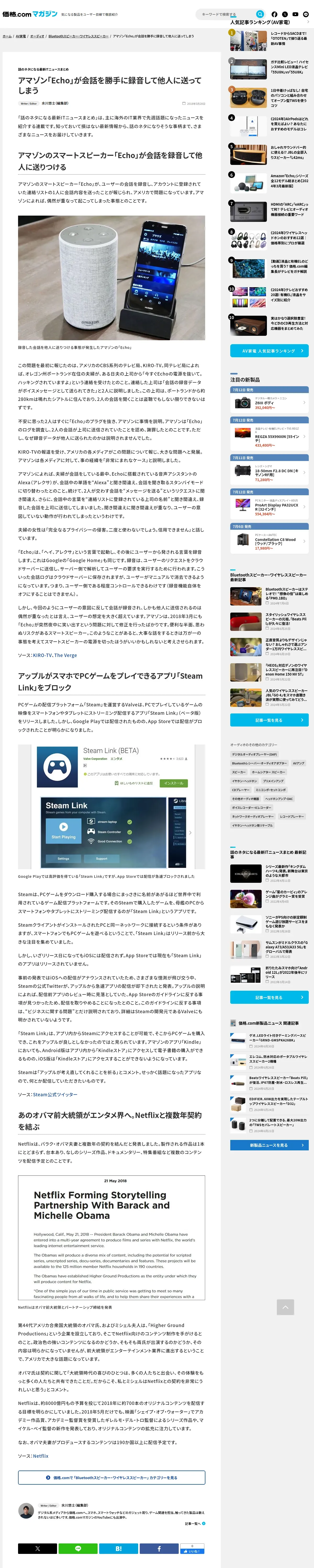Click the arrow icon beside 記事一覧へ
The height and width of the screenshot is (1568, 314).
coord(204,1524)
